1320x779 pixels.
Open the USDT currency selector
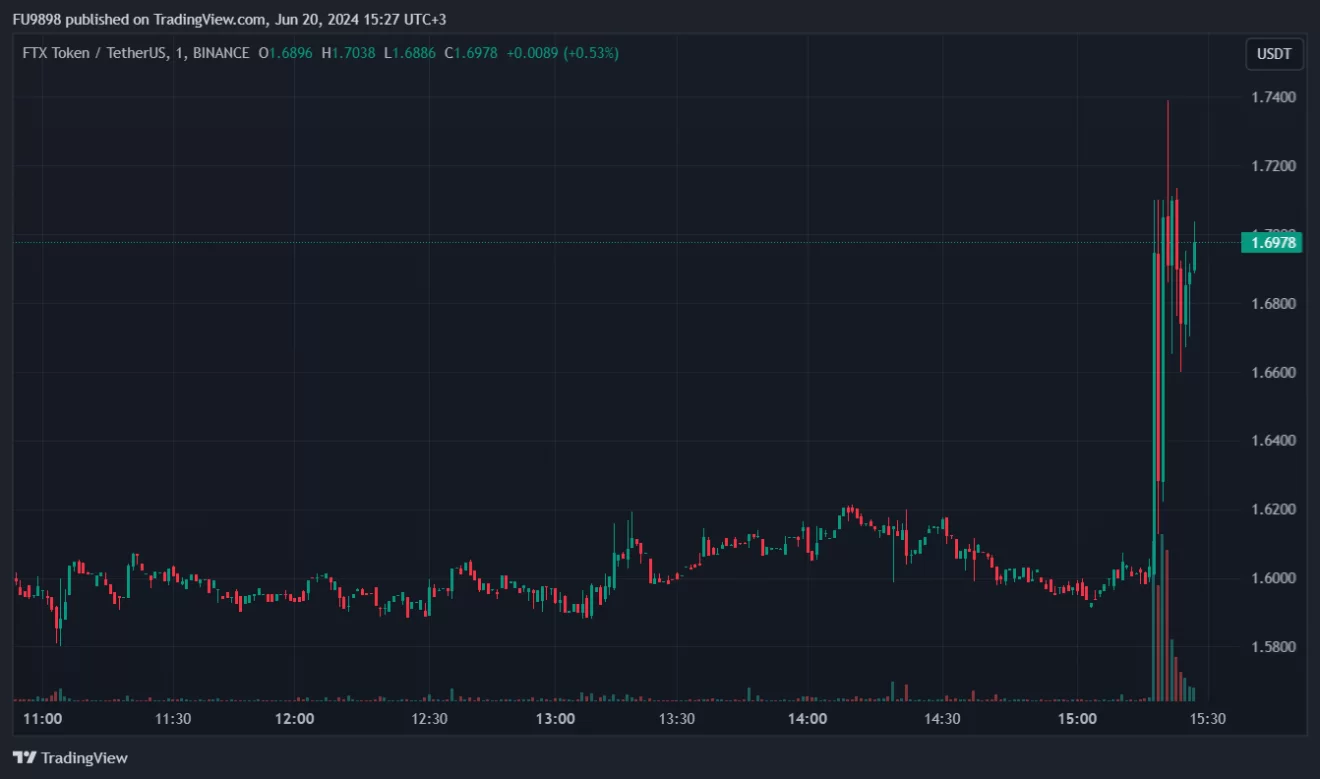(1273, 54)
